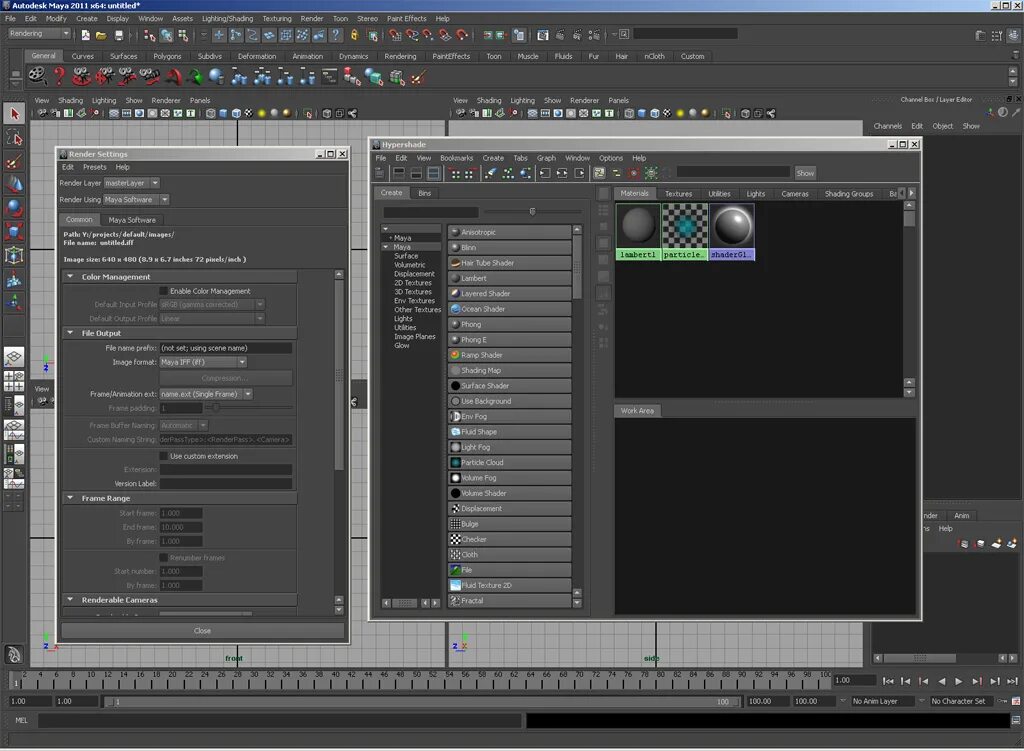This screenshot has width=1024, height=751.
Task: Open the Shading Groups tab
Action: click(x=848, y=194)
